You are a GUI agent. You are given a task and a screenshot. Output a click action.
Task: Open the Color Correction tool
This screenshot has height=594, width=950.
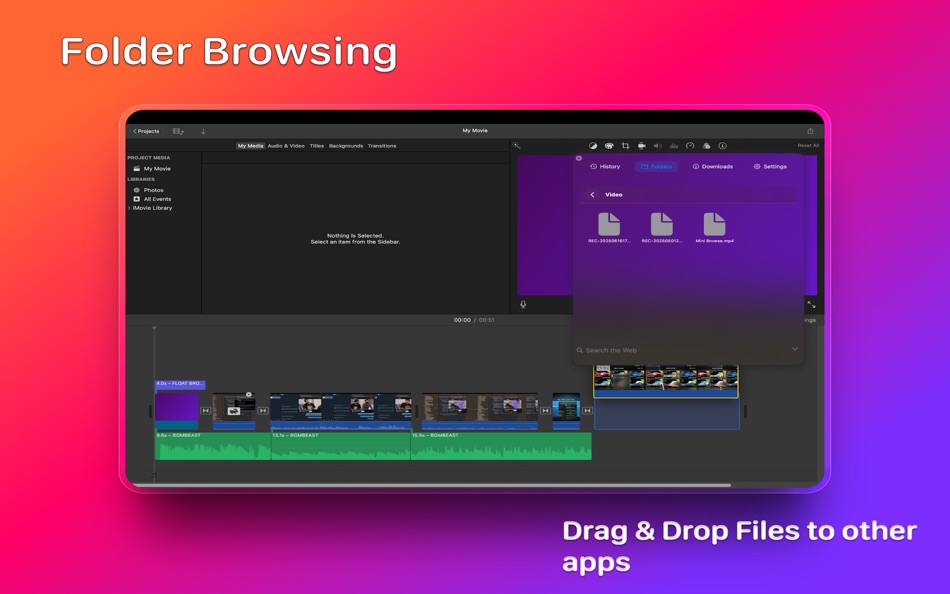(x=609, y=147)
